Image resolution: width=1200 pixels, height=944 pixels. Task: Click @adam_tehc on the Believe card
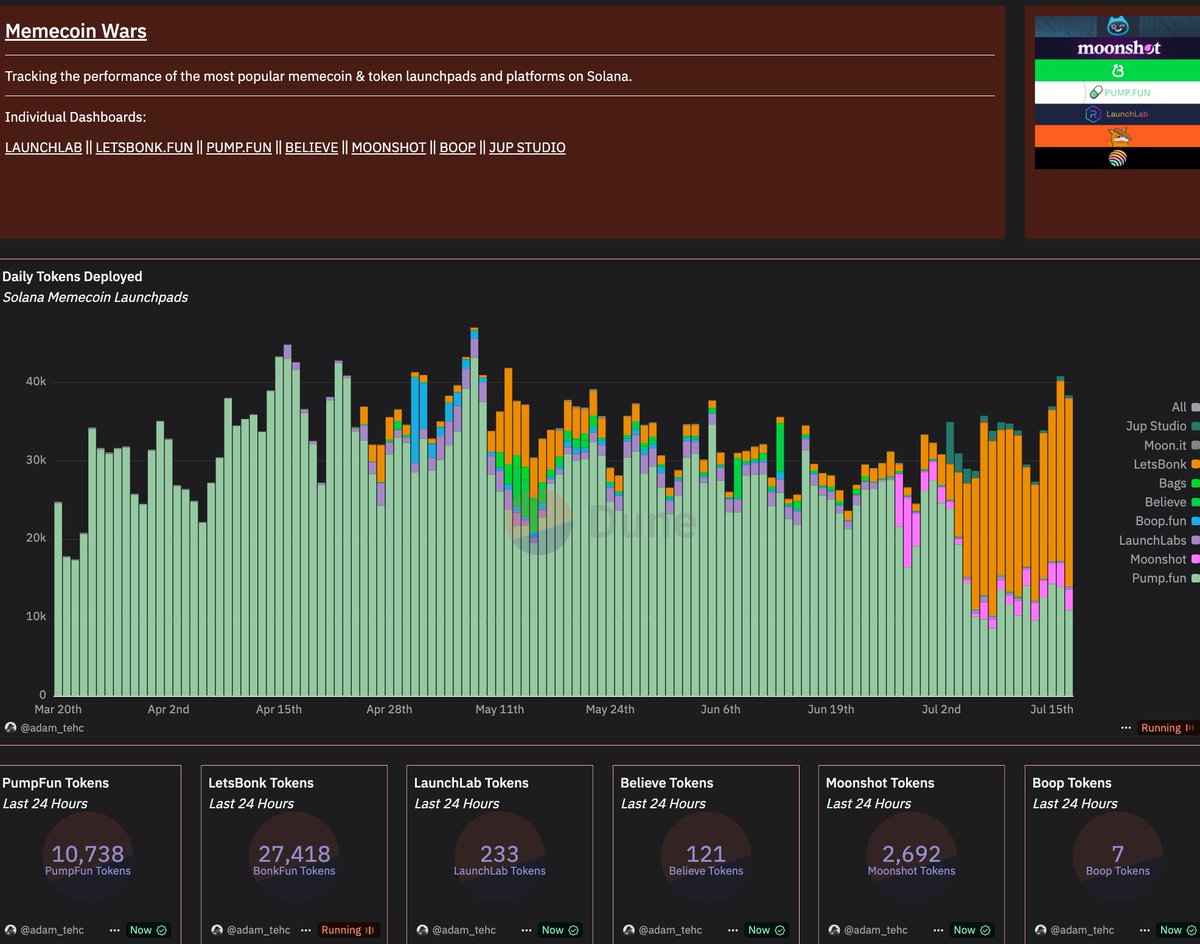[670, 930]
